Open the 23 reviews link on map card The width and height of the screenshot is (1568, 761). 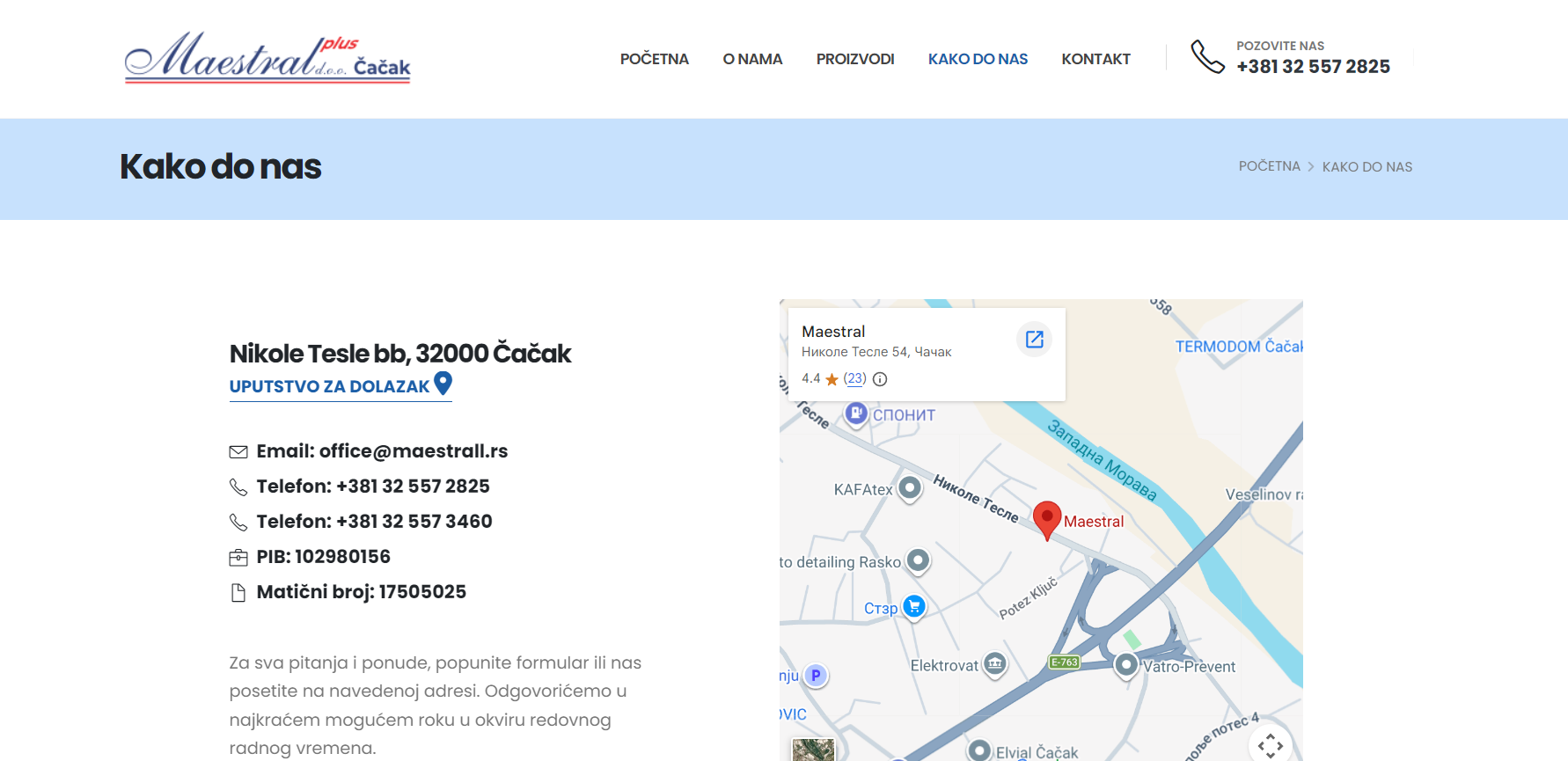(854, 378)
